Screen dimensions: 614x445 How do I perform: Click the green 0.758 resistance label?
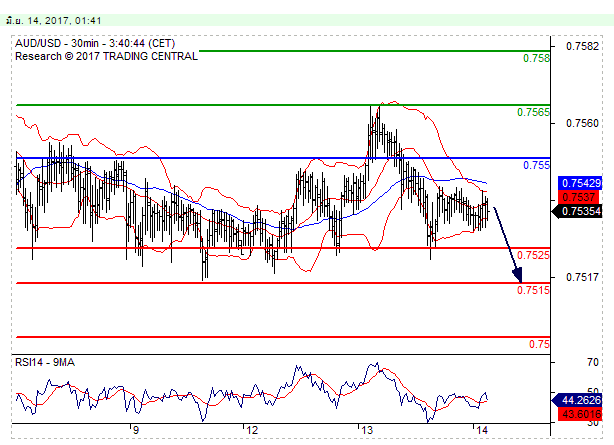pyautogui.click(x=536, y=58)
